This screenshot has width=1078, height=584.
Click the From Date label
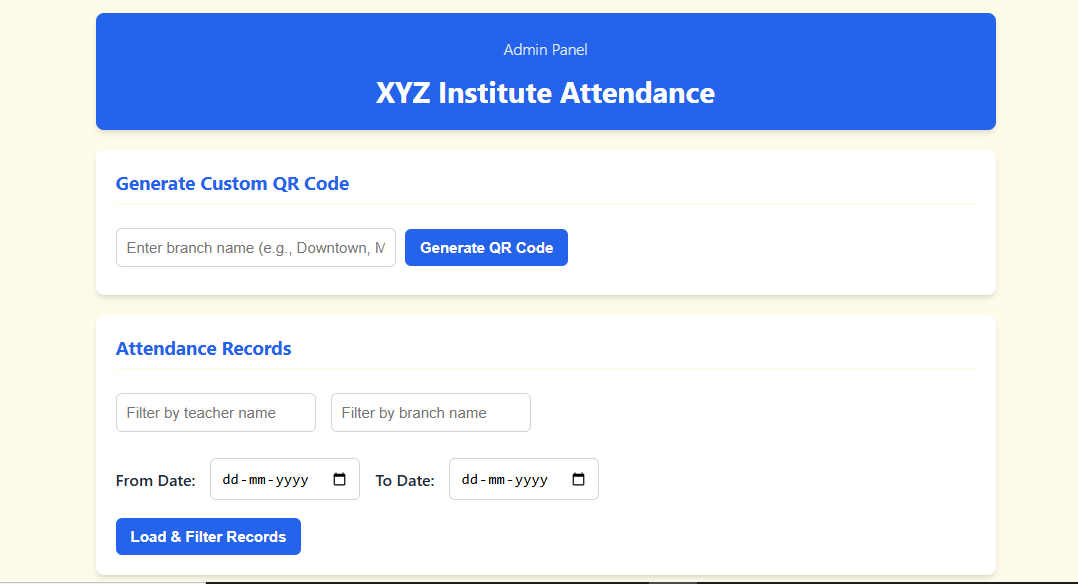[156, 481]
